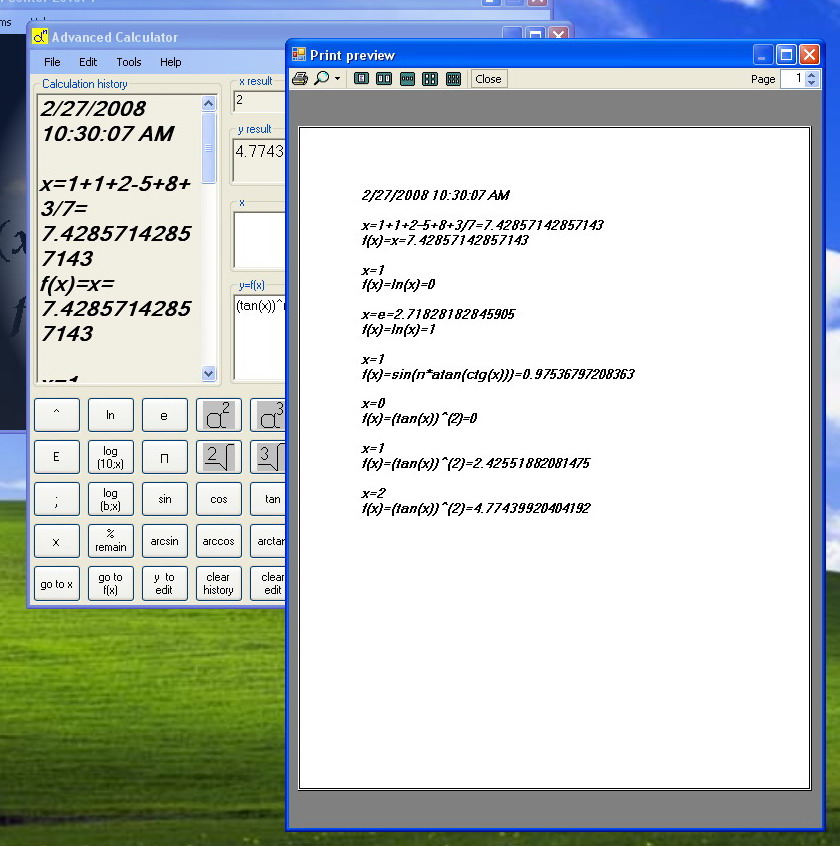Click the Print preview title bar icon
This screenshot has height=846, width=840.
click(298, 54)
